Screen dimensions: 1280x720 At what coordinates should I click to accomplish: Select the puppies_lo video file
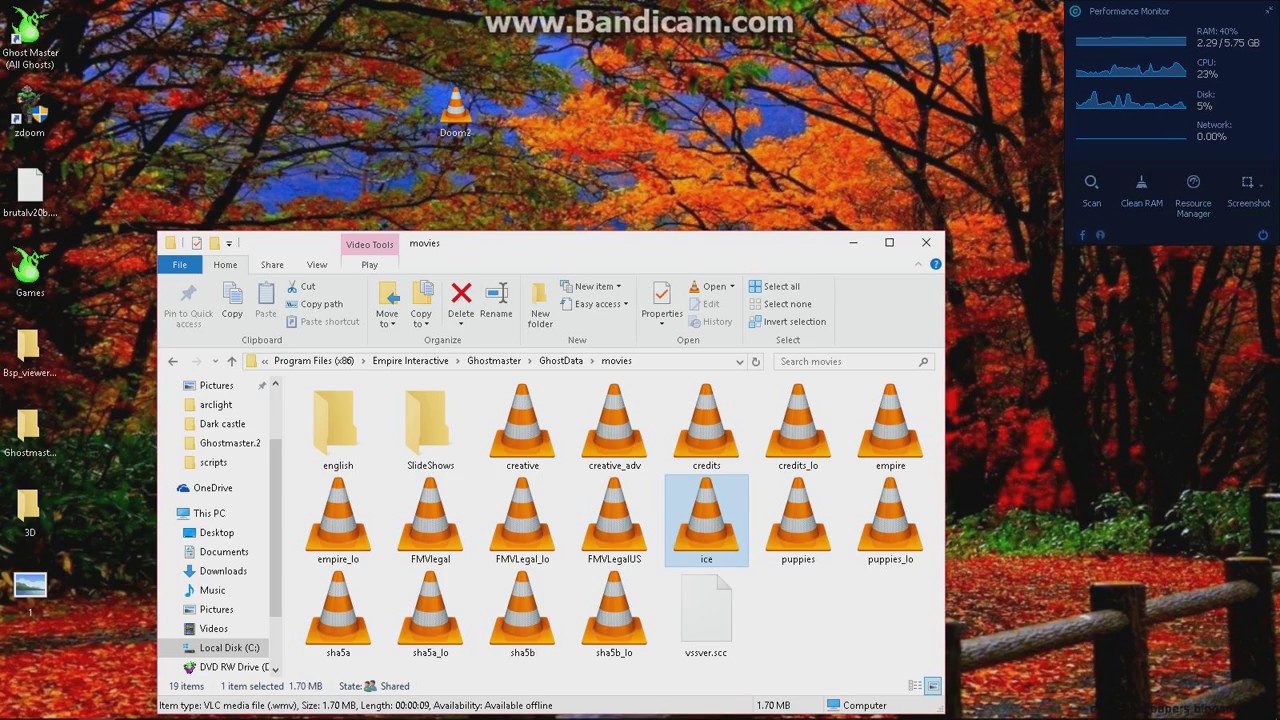pyautogui.click(x=890, y=522)
